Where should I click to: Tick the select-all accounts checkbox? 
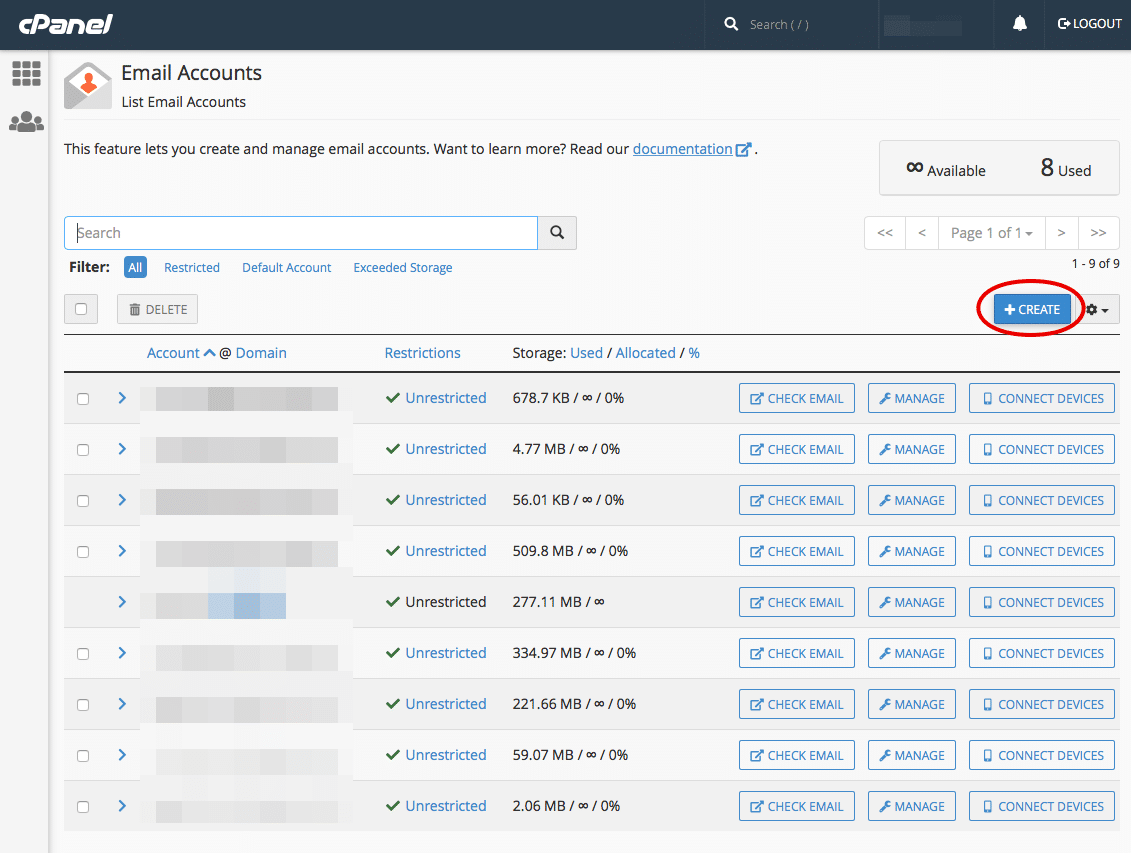(81, 309)
